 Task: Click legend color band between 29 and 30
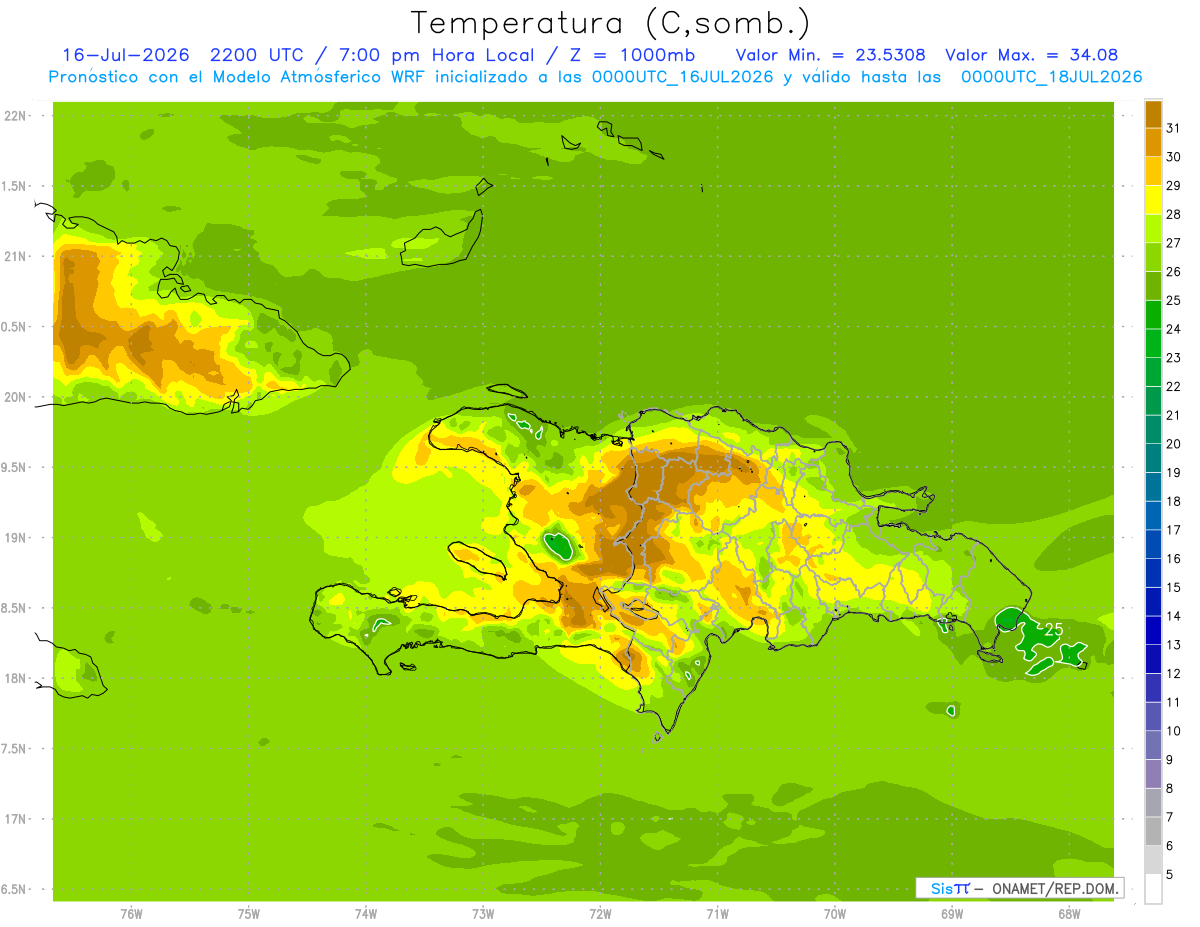tap(1153, 171)
